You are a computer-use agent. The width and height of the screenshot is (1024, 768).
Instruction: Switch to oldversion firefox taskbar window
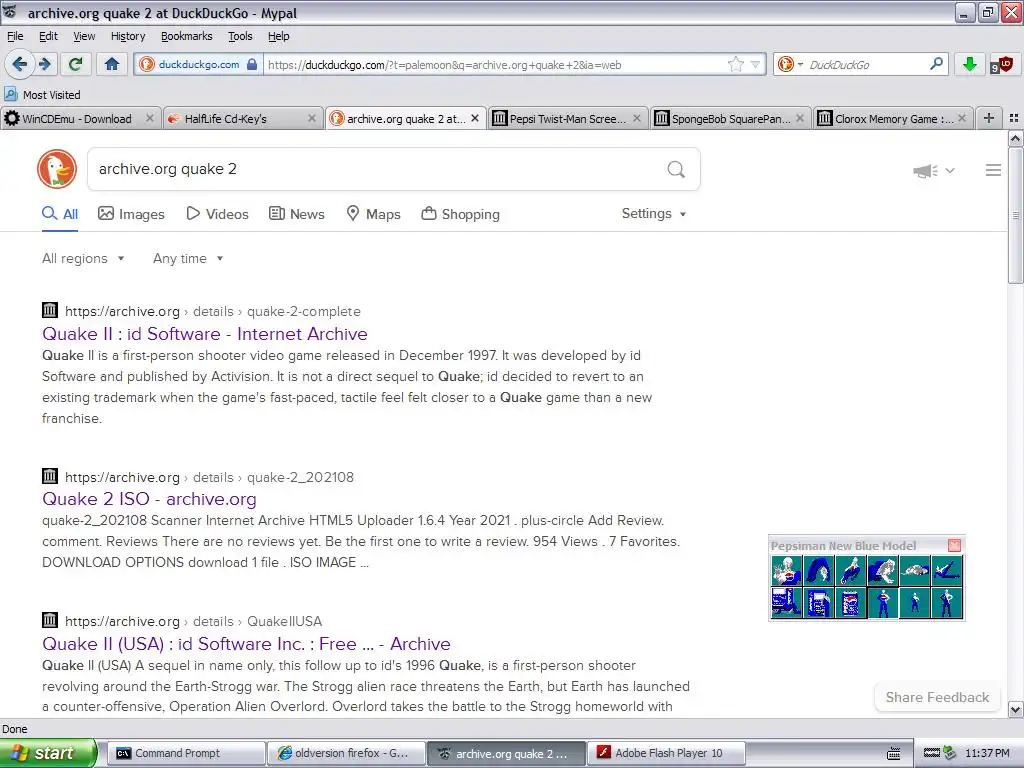[x=346, y=753]
